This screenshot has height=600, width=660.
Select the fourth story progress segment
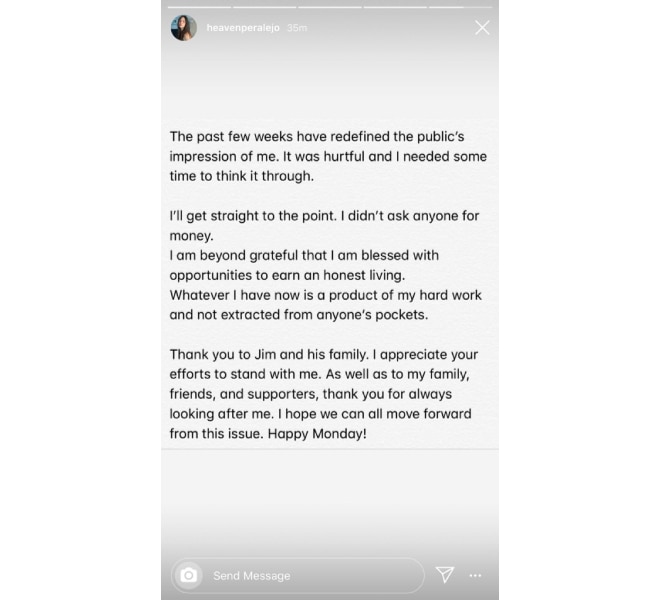[395, 7]
